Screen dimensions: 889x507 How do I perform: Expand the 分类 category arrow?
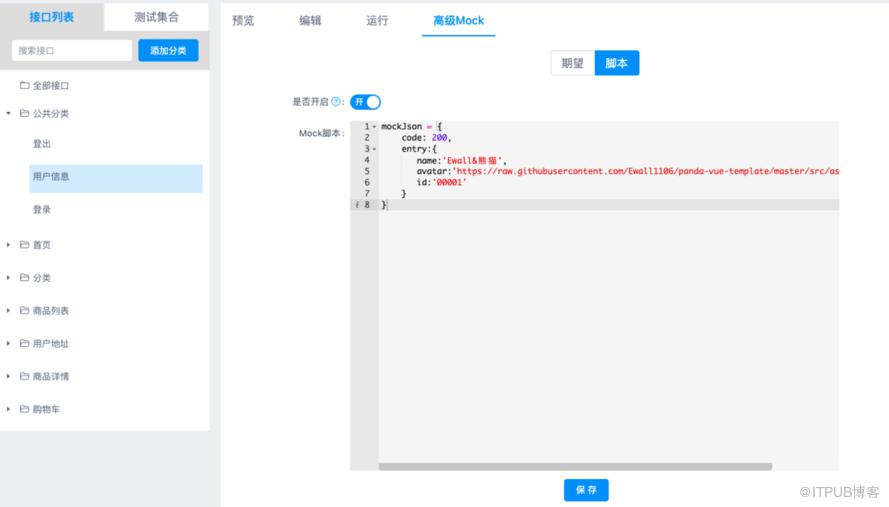coord(9,278)
